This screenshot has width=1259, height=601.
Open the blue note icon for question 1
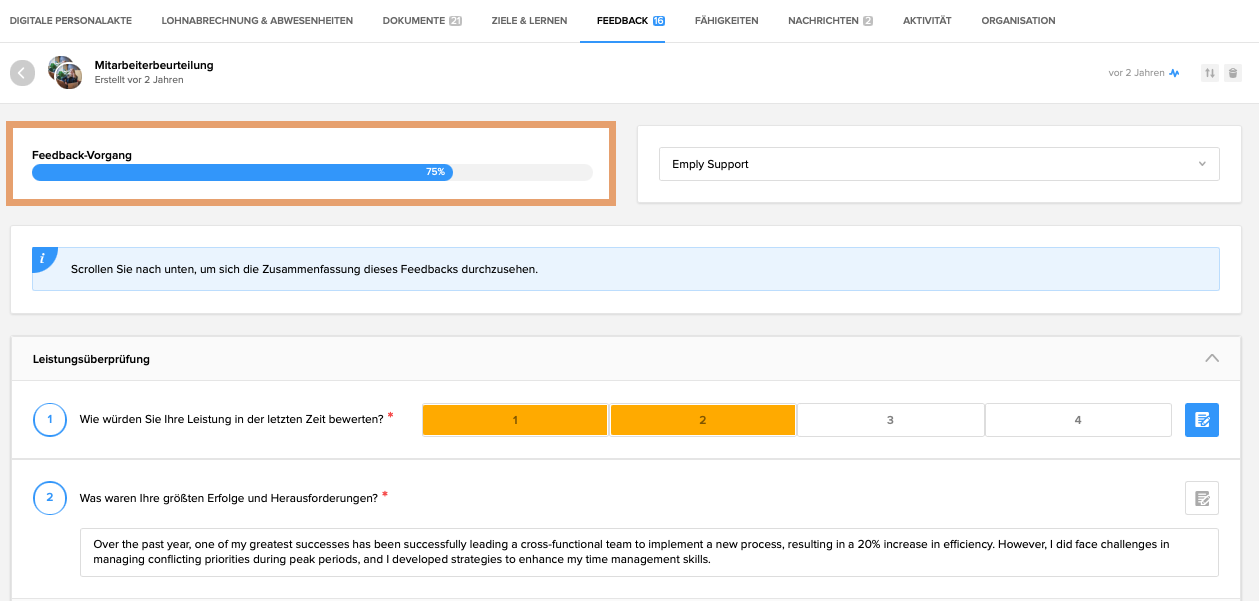click(x=1201, y=420)
